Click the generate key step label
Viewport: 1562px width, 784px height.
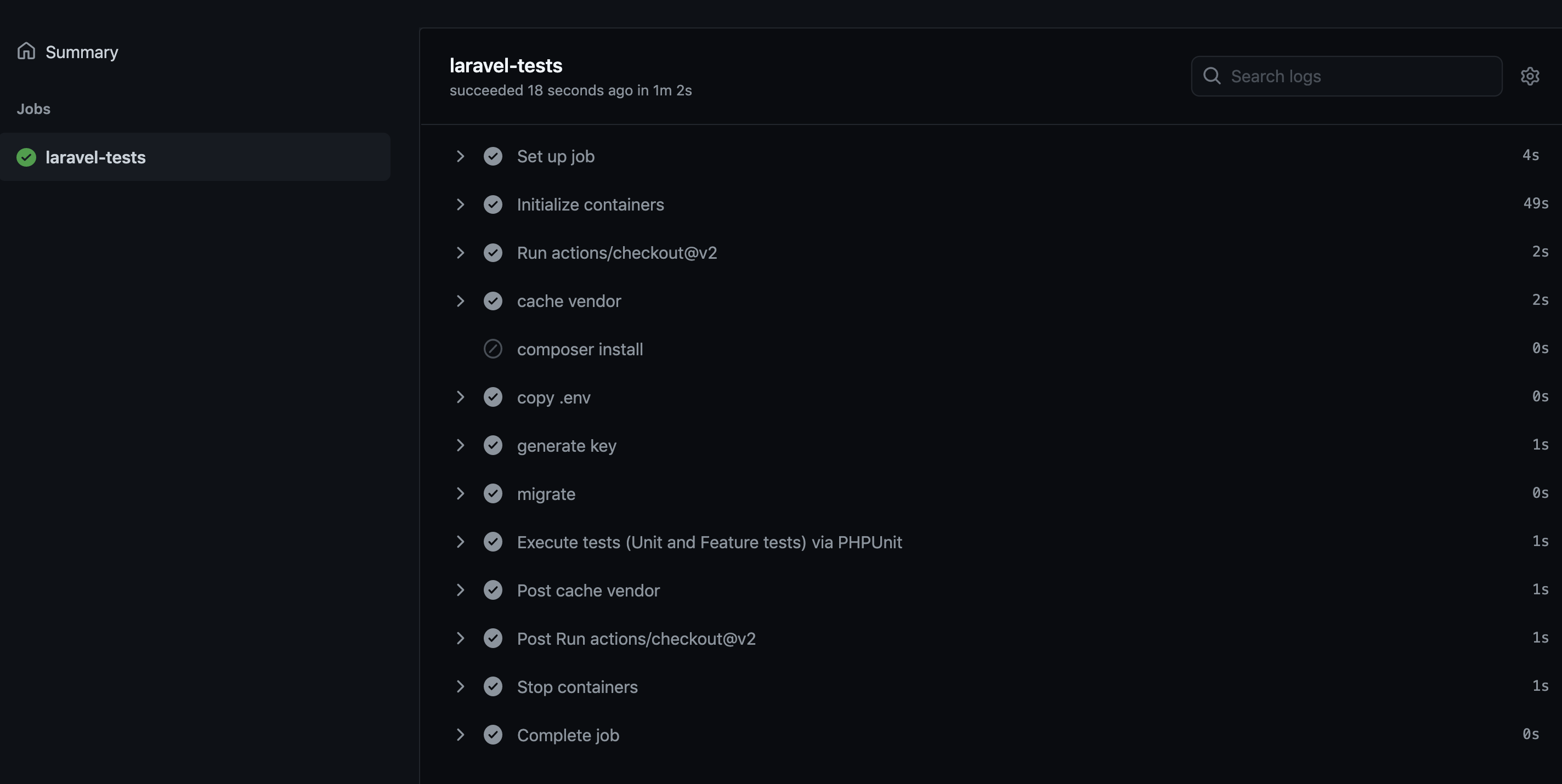coord(567,446)
